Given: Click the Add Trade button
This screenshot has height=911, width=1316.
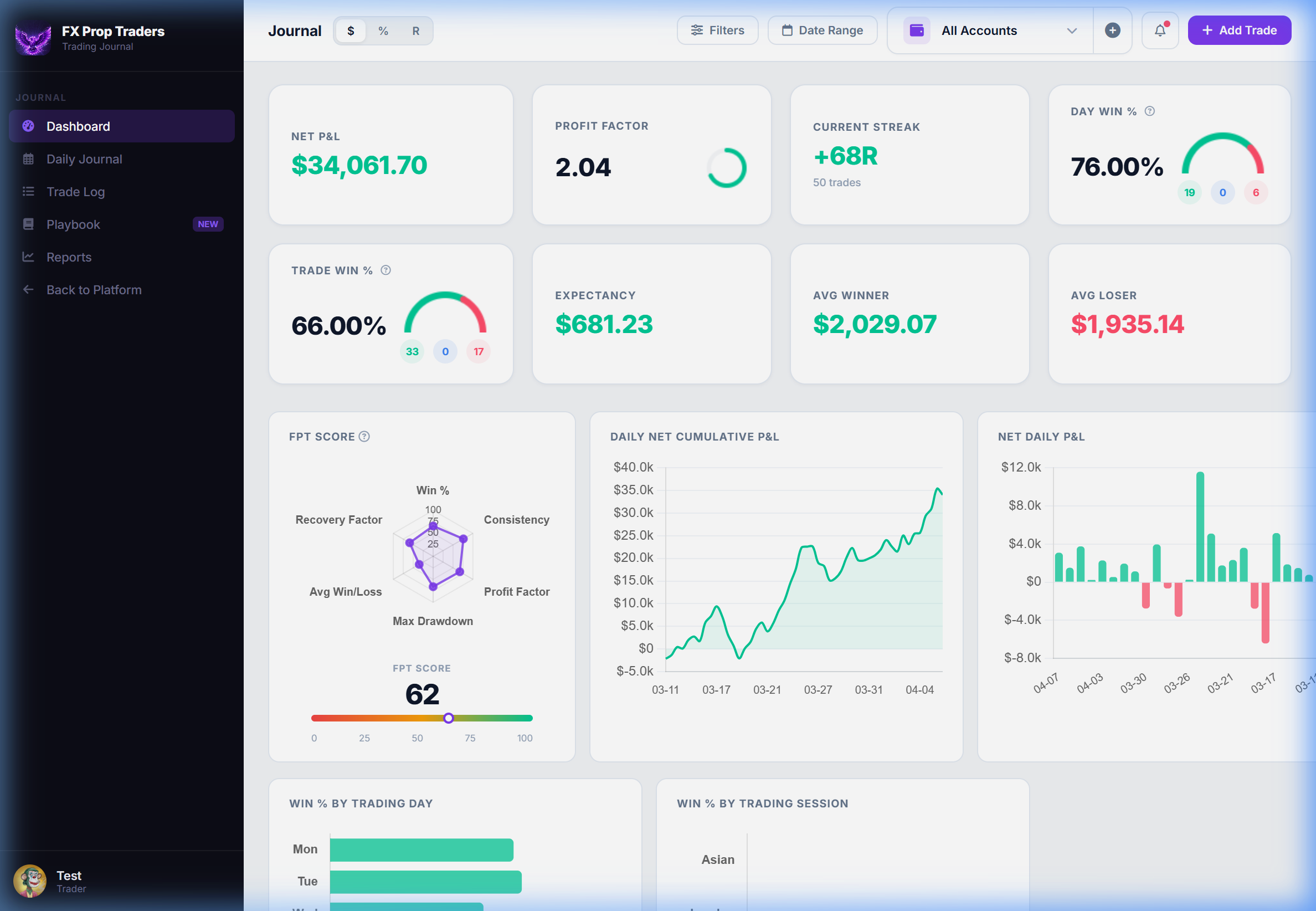Looking at the screenshot, I should [x=1239, y=30].
